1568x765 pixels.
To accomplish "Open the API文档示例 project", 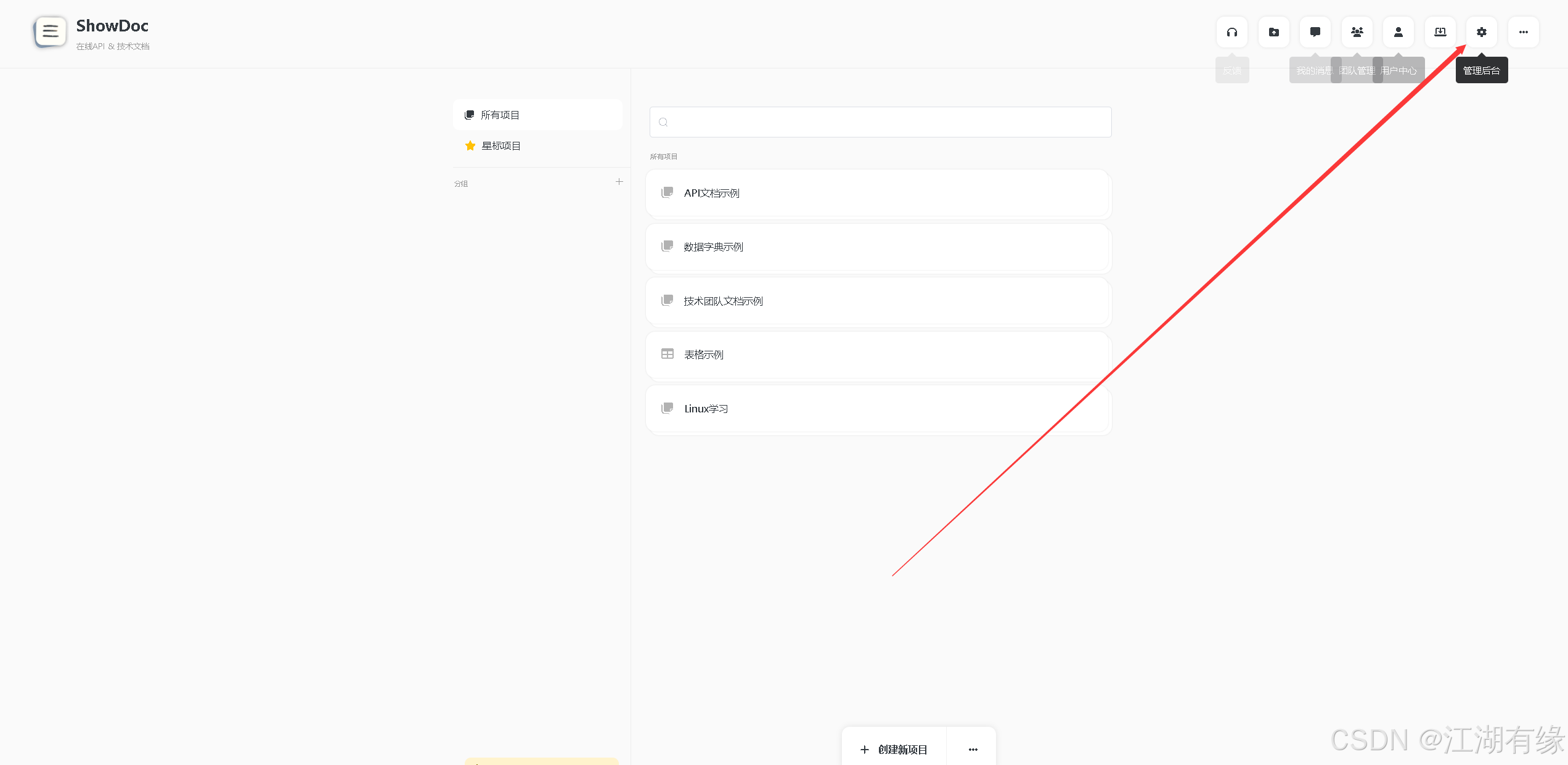I will pos(878,193).
